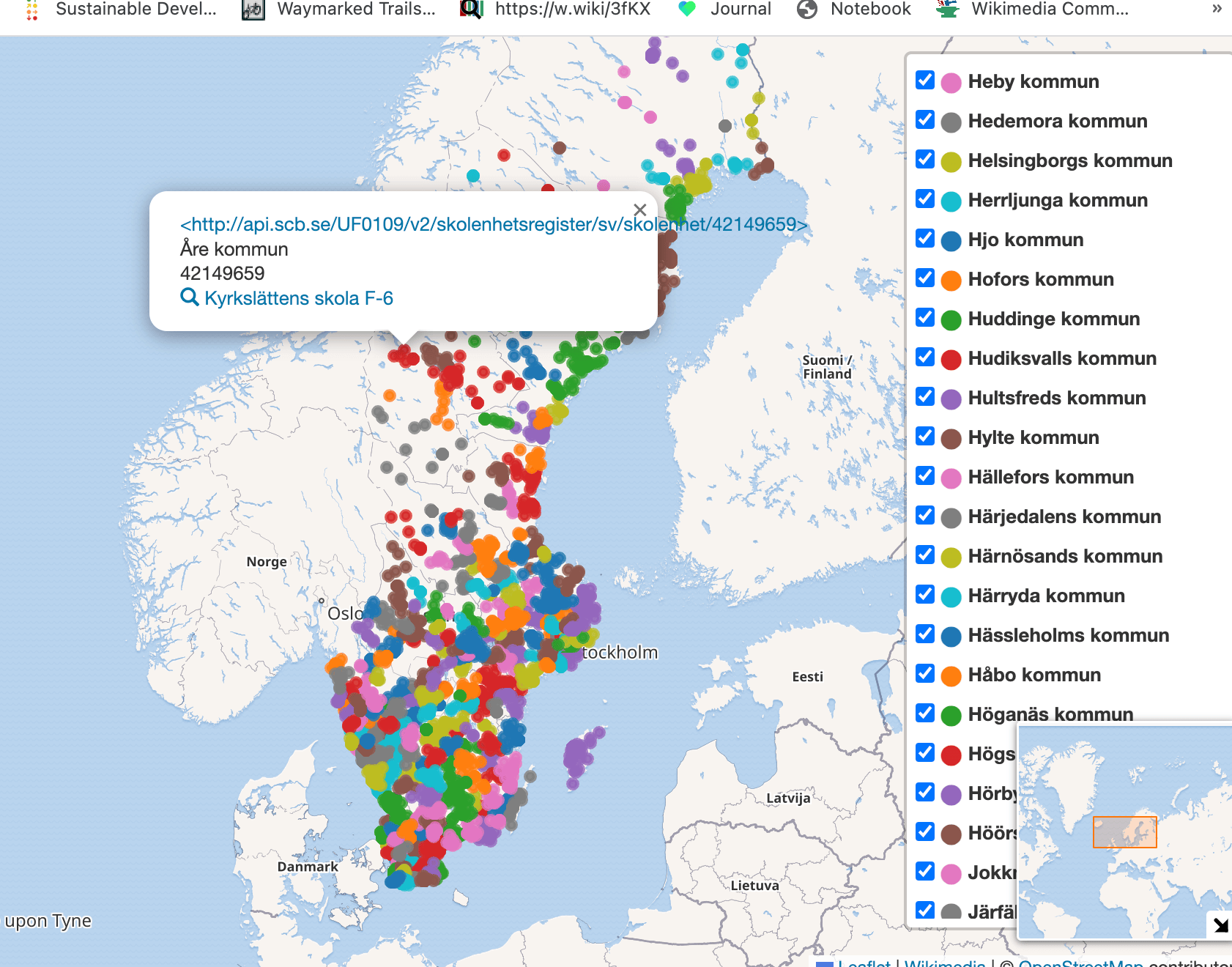
Task: Select the Hässleholms kommun legend label
Action: click(1068, 635)
